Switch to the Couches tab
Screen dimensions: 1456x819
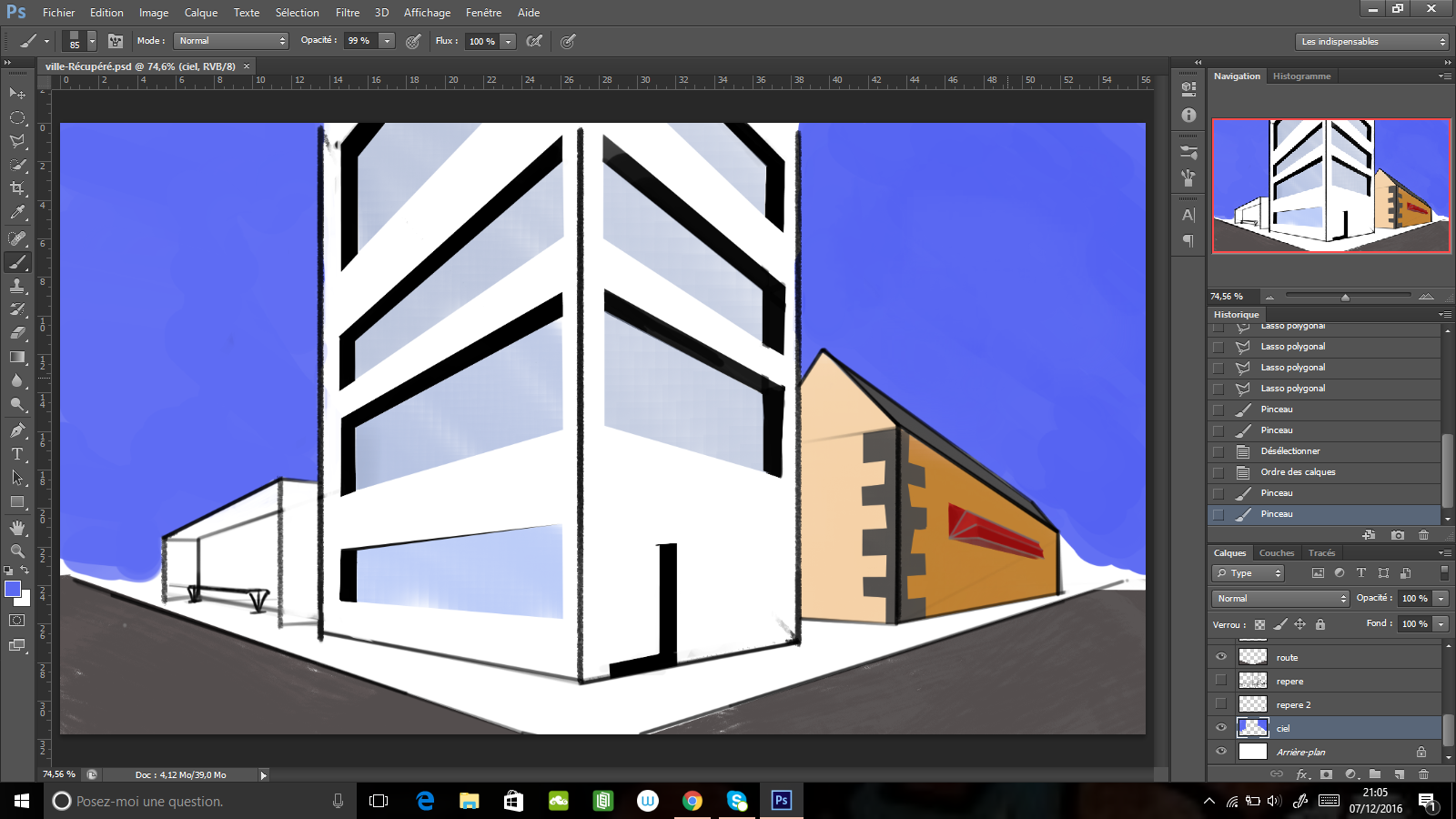click(x=1276, y=553)
